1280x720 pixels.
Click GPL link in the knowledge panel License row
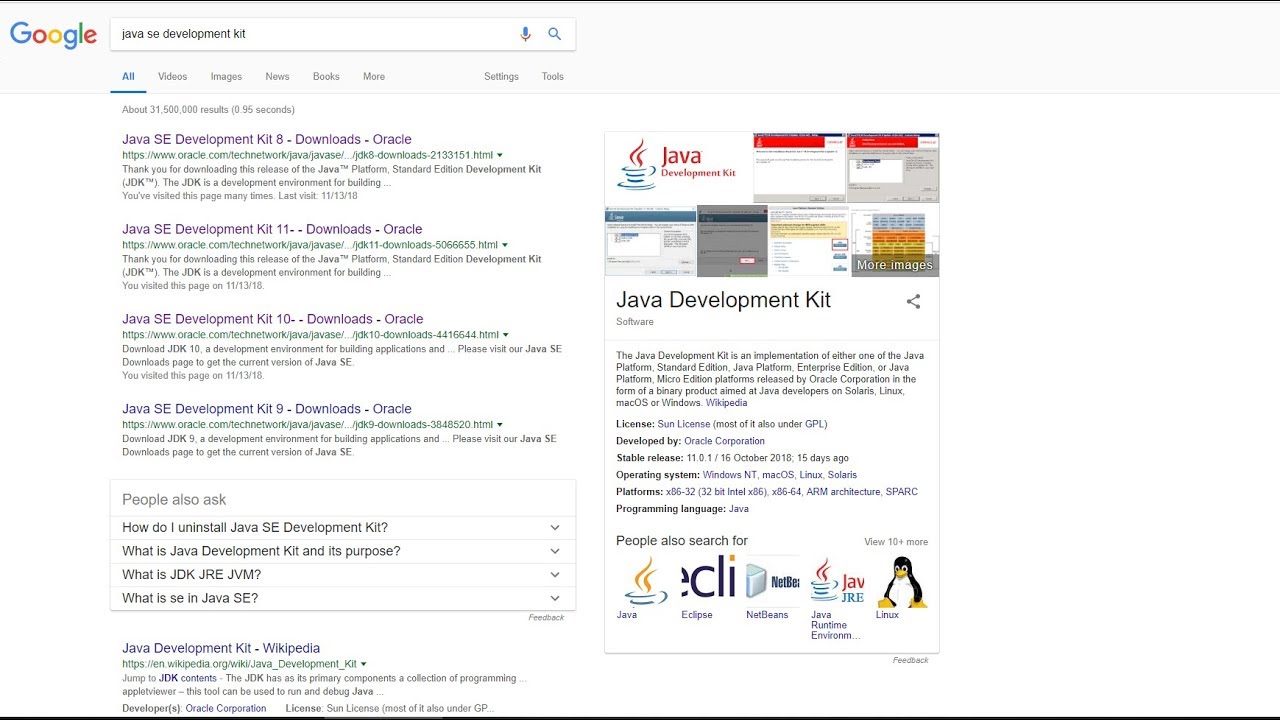(814, 424)
